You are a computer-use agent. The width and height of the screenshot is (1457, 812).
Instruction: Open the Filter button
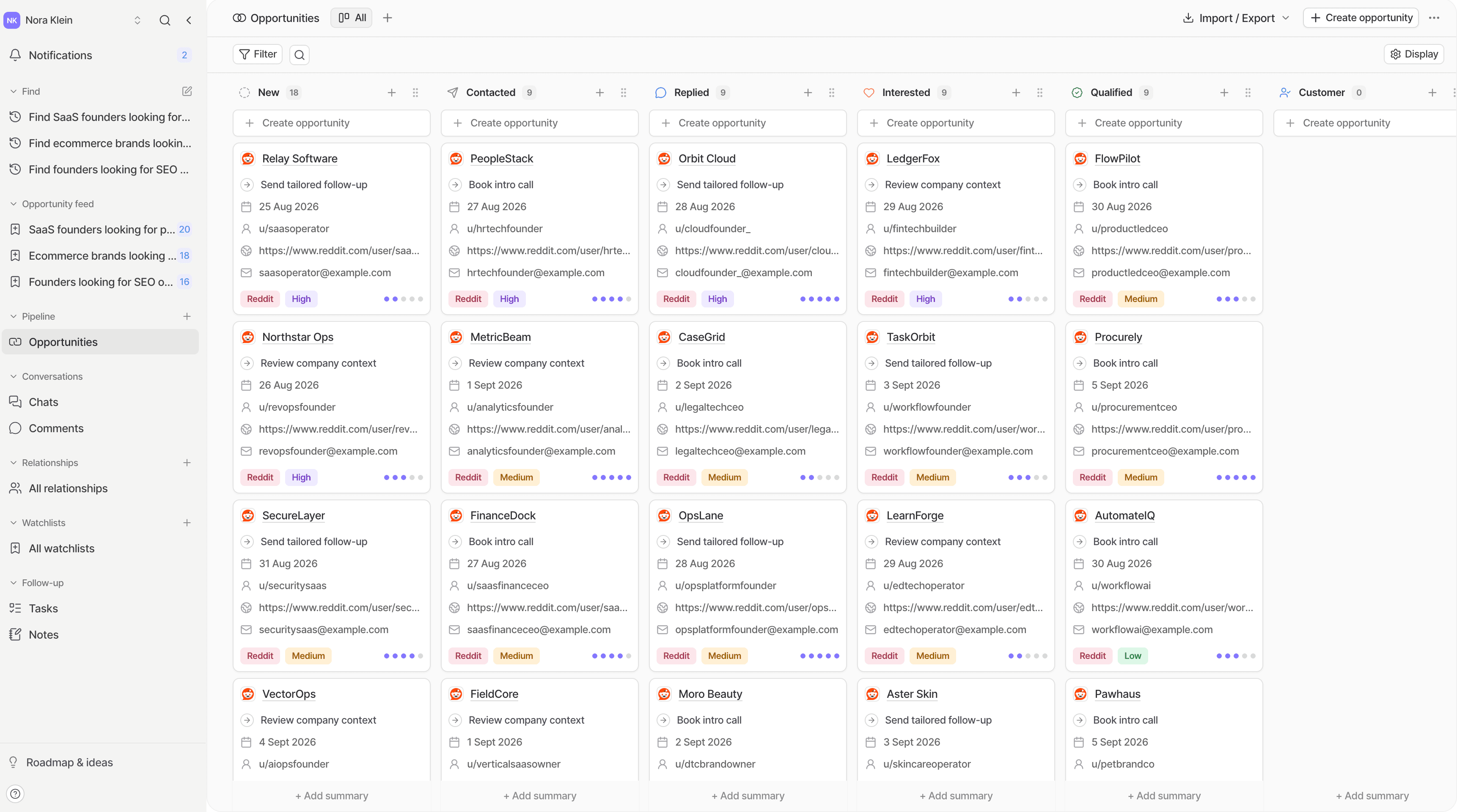coord(257,54)
